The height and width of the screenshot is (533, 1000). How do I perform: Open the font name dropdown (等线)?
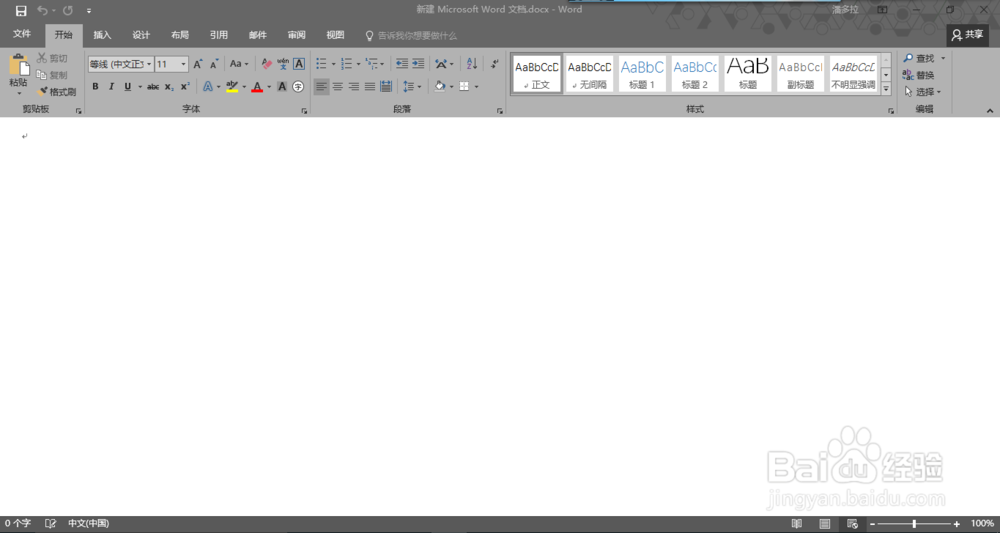click(x=149, y=64)
